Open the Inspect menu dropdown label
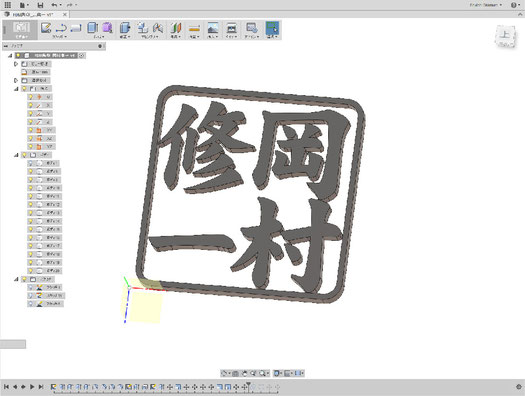 coord(195,36)
